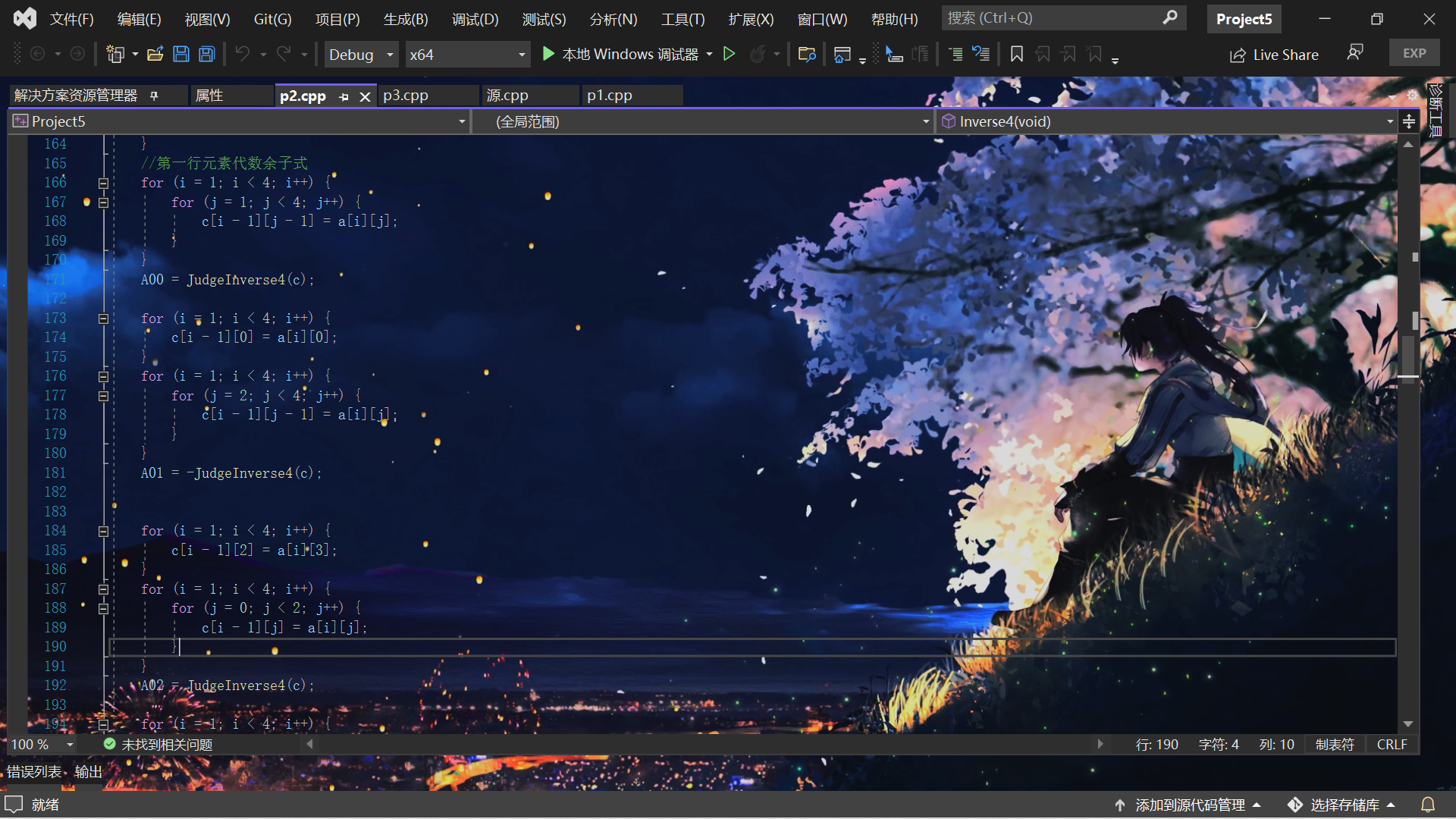Open the feedback person icon

point(1355,52)
